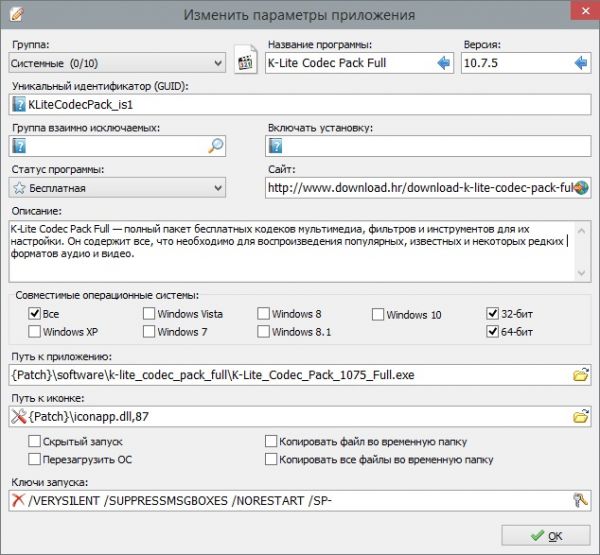The width and height of the screenshot is (600, 555).
Task: Enable Перезагрузить ОС checkbox
Action: 34,459
